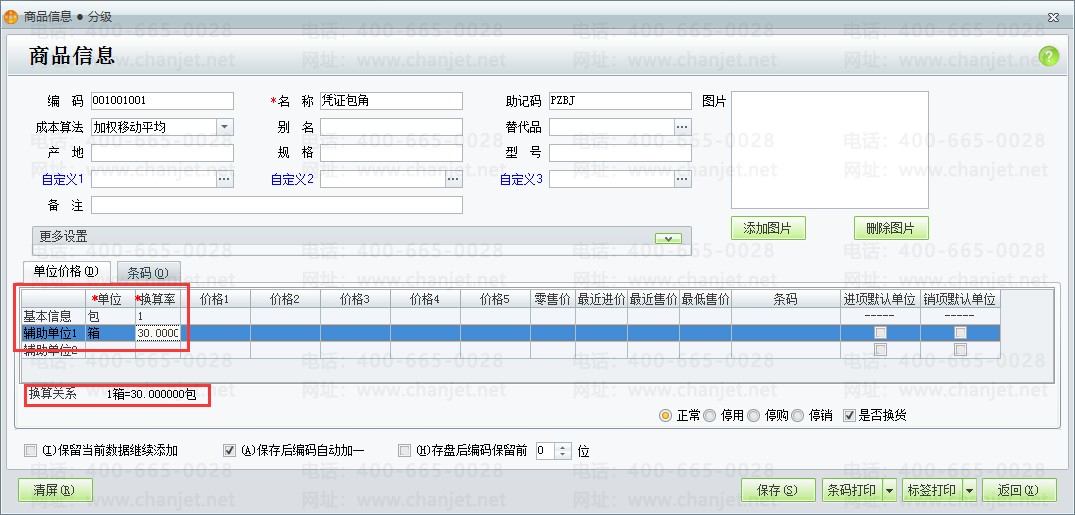Screen dimensions: 1075x515
Task: Click the 箱 unit cell
Action: 110,333
